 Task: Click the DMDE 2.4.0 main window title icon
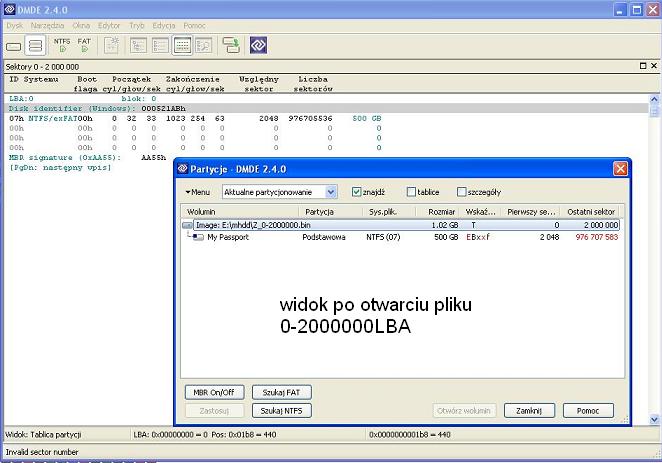coord(9,9)
